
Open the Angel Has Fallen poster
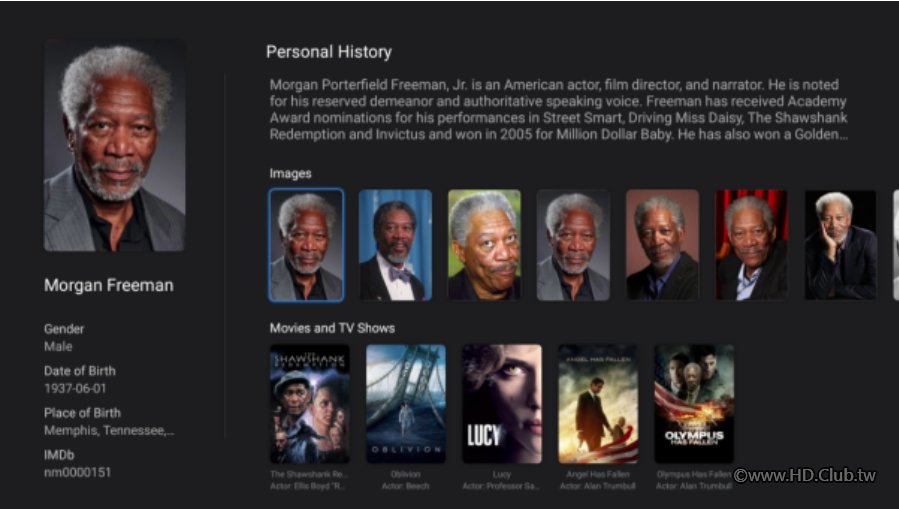click(598, 404)
